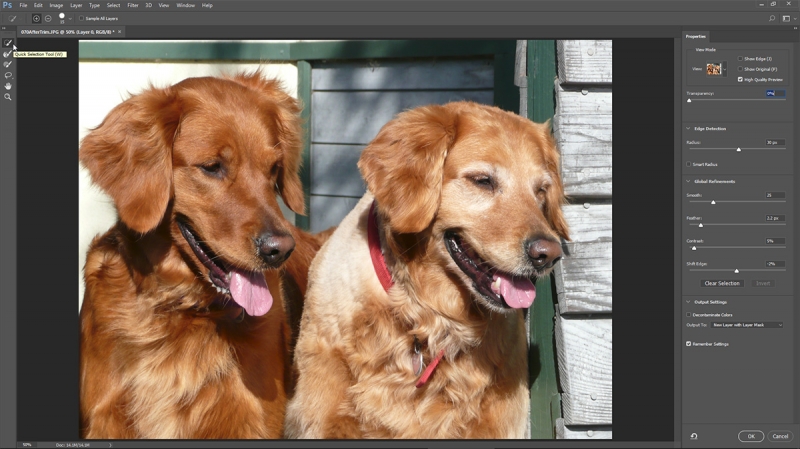The width and height of the screenshot is (800, 449).
Task: Click the Radius slider handle
Action: click(x=738, y=149)
